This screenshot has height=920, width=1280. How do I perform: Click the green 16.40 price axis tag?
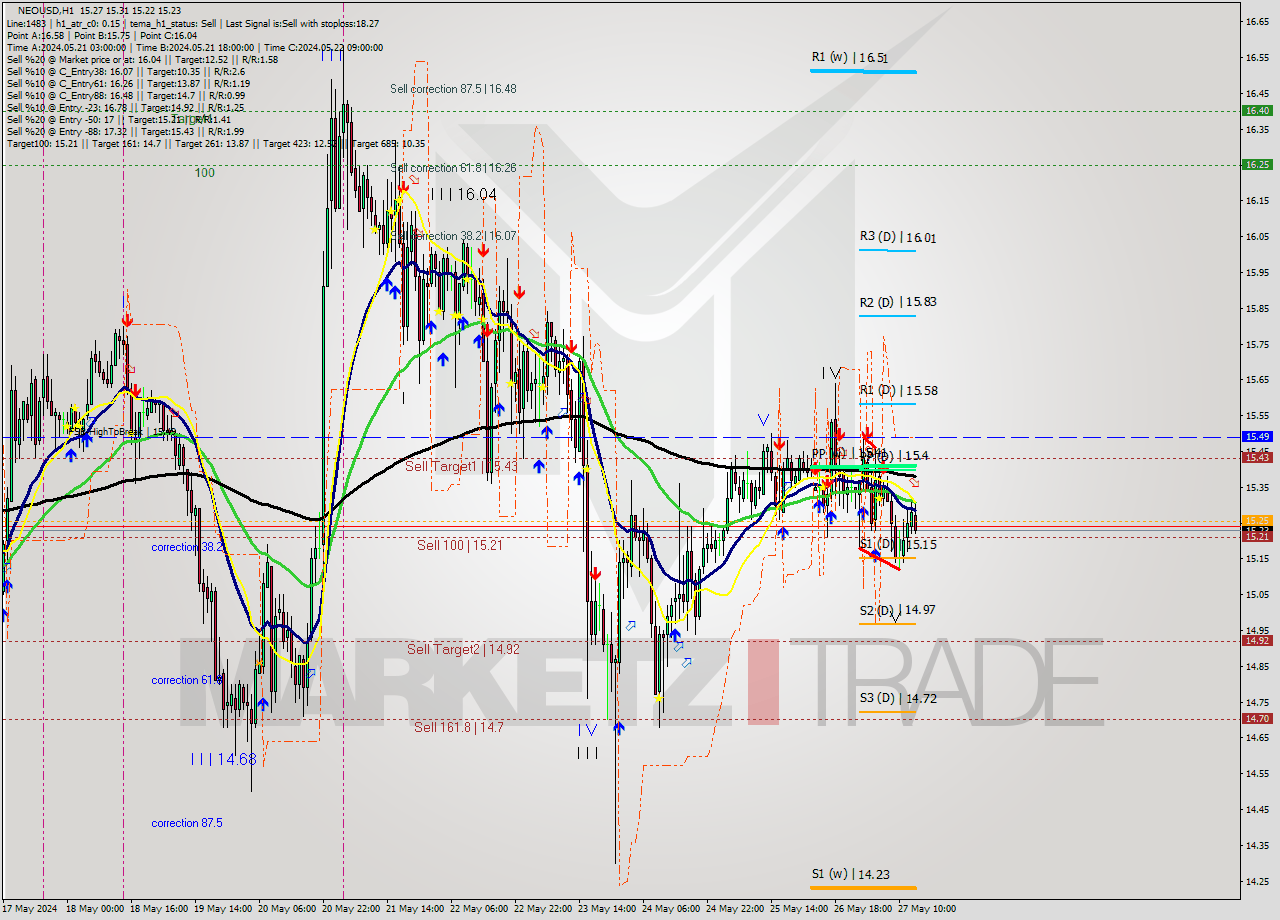pyautogui.click(x=1256, y=111)
